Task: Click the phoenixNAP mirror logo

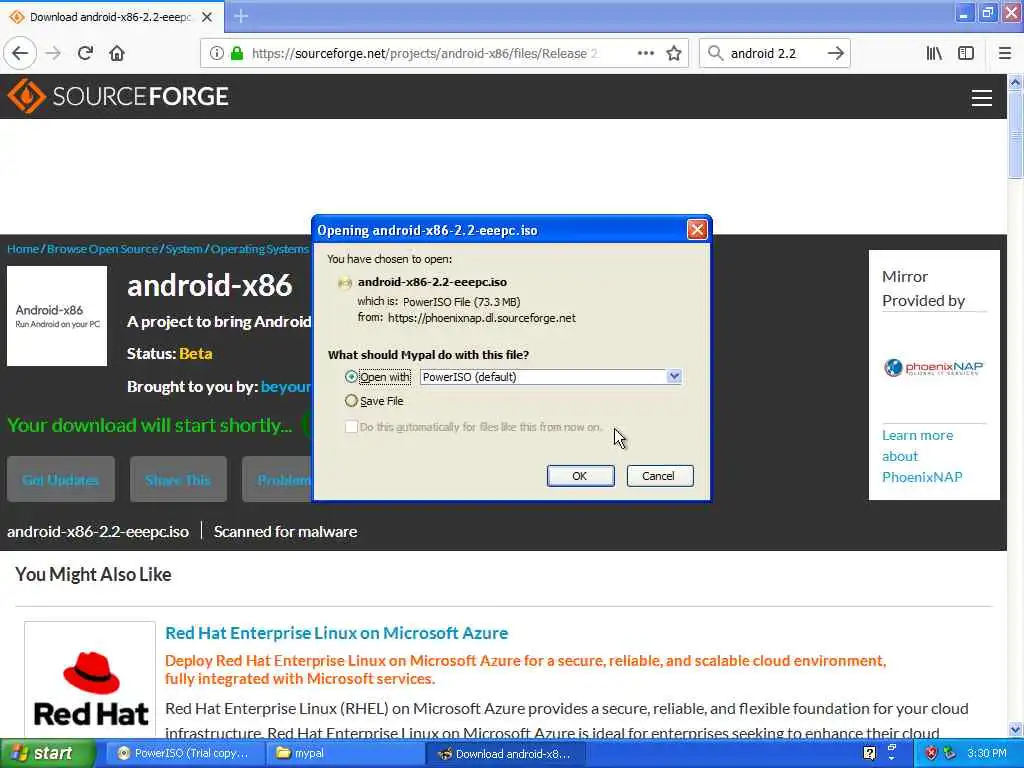Action: click(933, 367)
